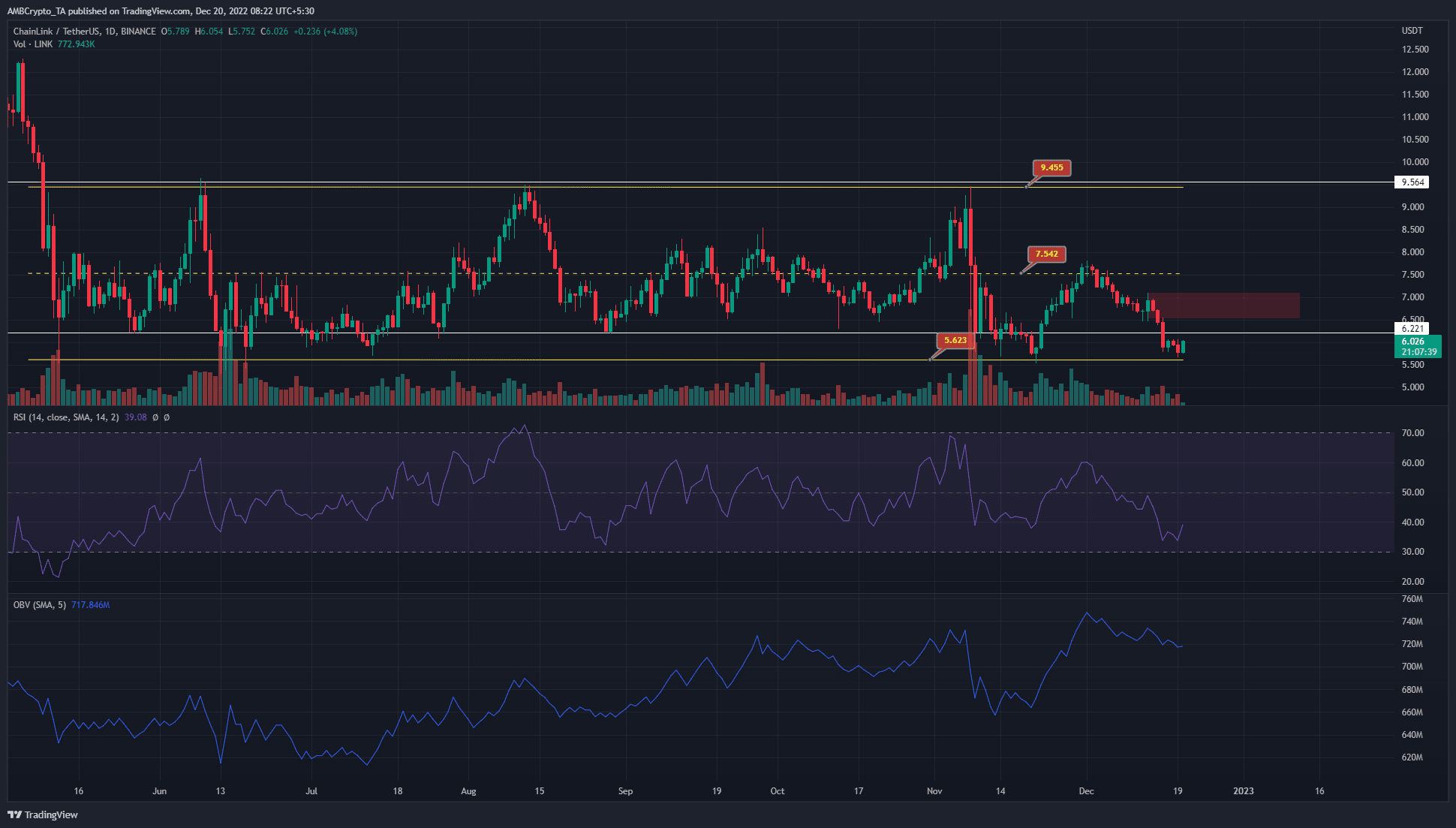
Task: Select the 7.542 red price callout
Action: pos(1046,254)
